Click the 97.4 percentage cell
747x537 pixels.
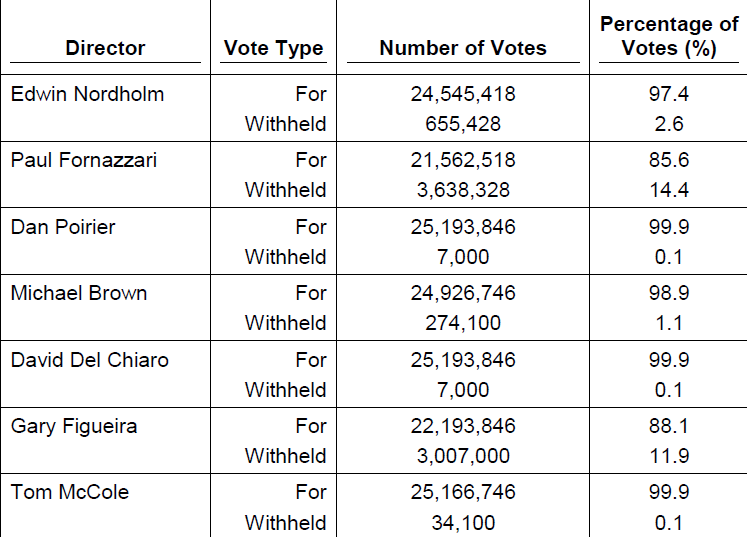[x=669, y=94]
